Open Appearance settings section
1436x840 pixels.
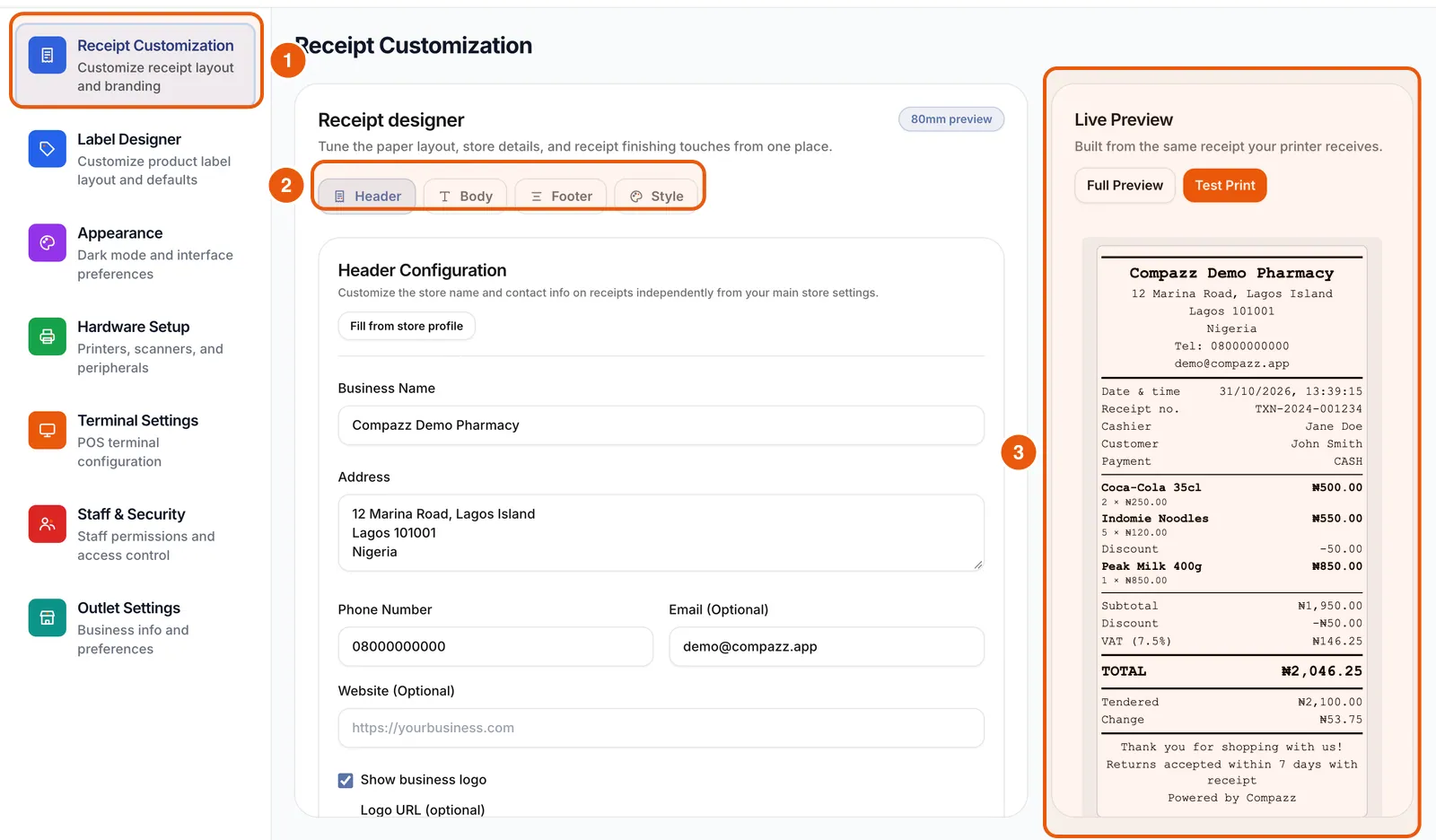[x=136, y=253]
